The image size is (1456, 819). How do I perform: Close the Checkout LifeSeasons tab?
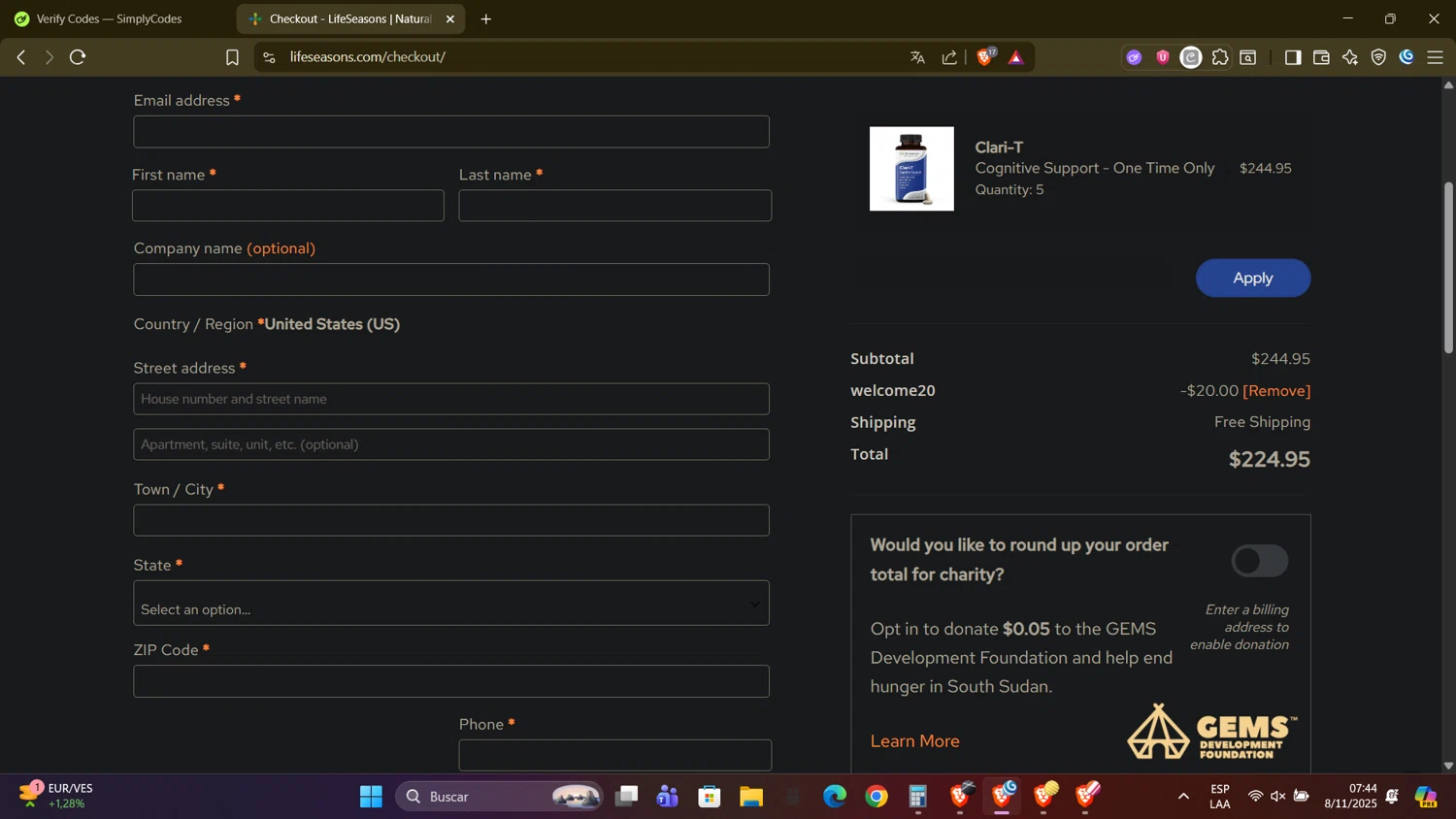click(x=449, y=19)
